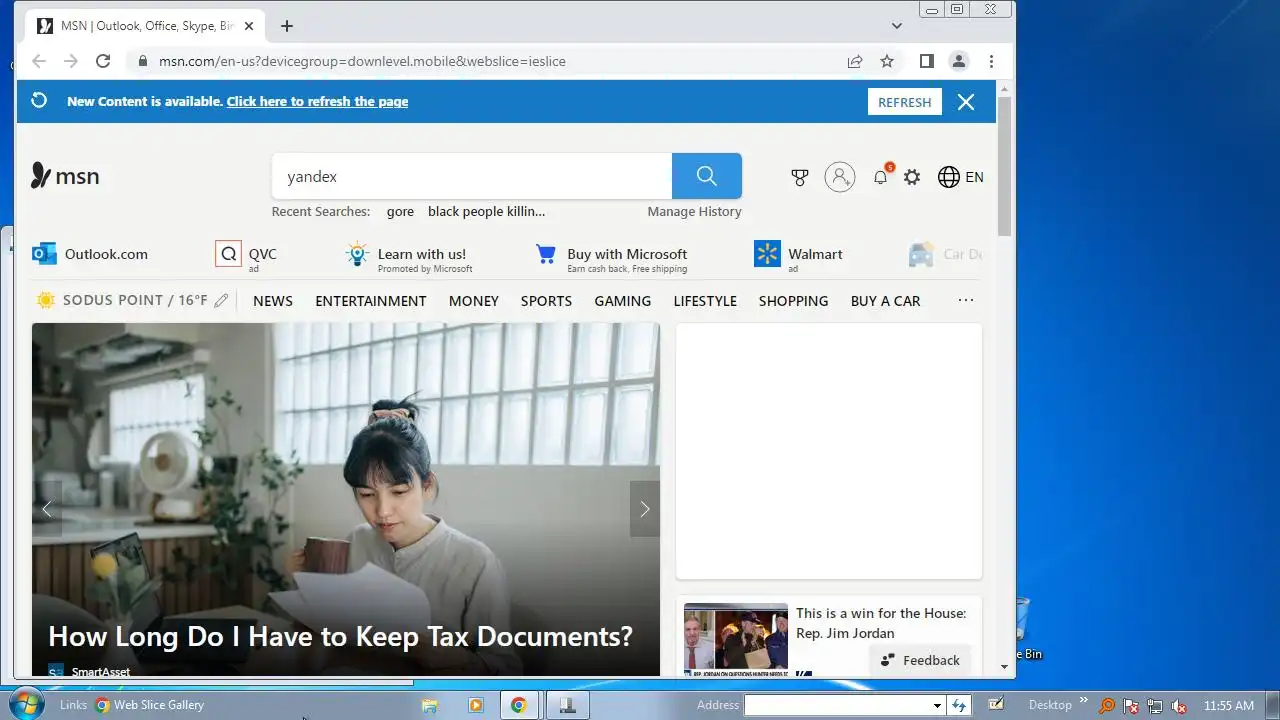Open the NEWS section
This screenshot has width=1280, height=720.
coord(273,301)
